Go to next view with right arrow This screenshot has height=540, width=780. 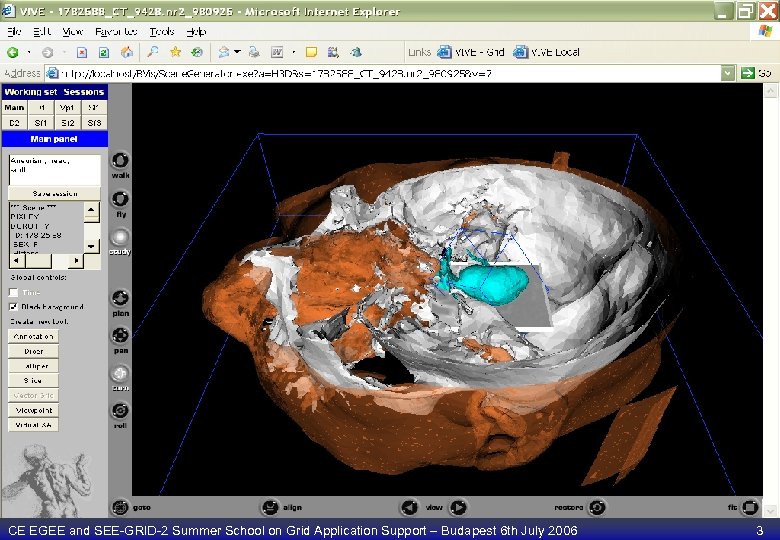(458, 507)
